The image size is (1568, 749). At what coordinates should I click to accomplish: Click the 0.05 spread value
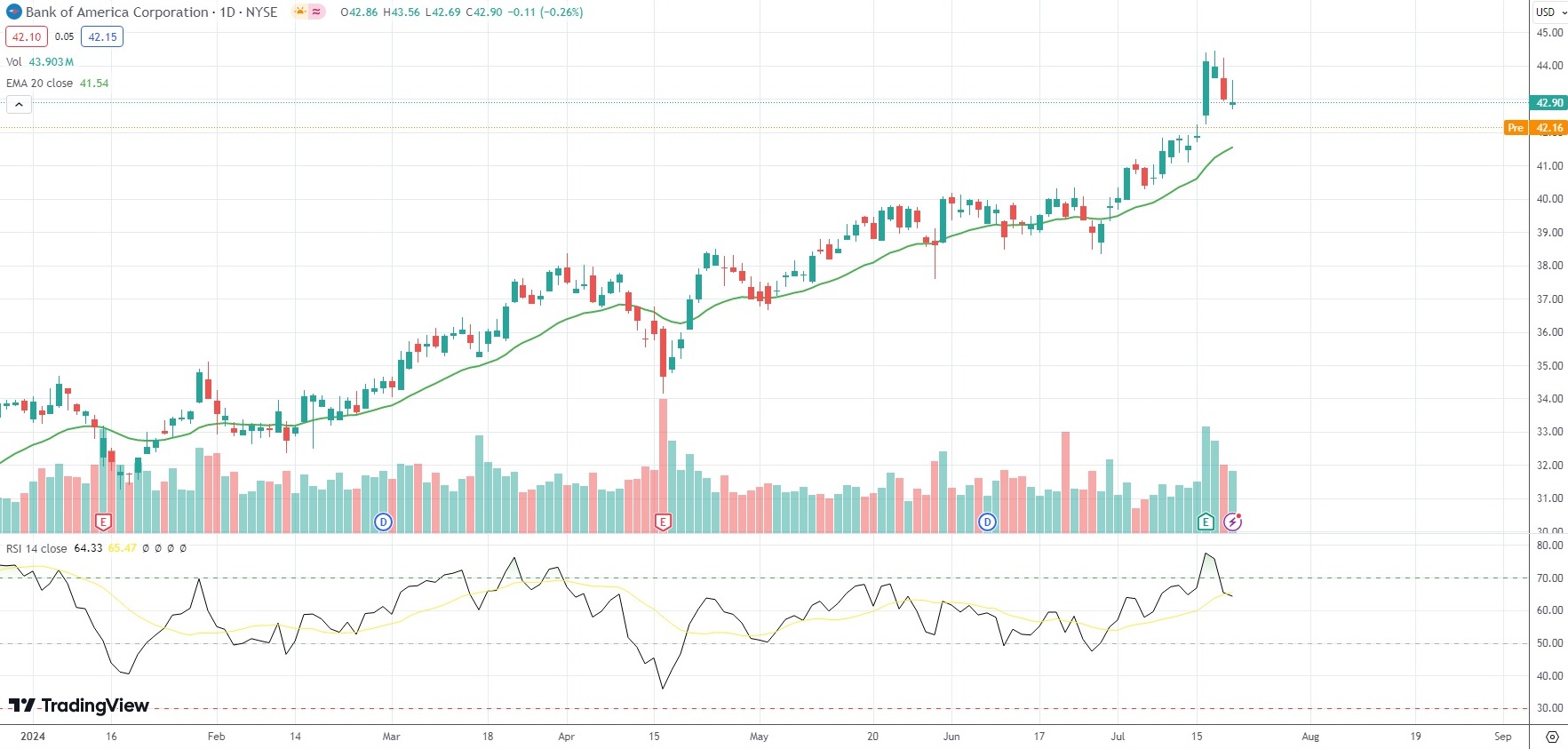64,37
